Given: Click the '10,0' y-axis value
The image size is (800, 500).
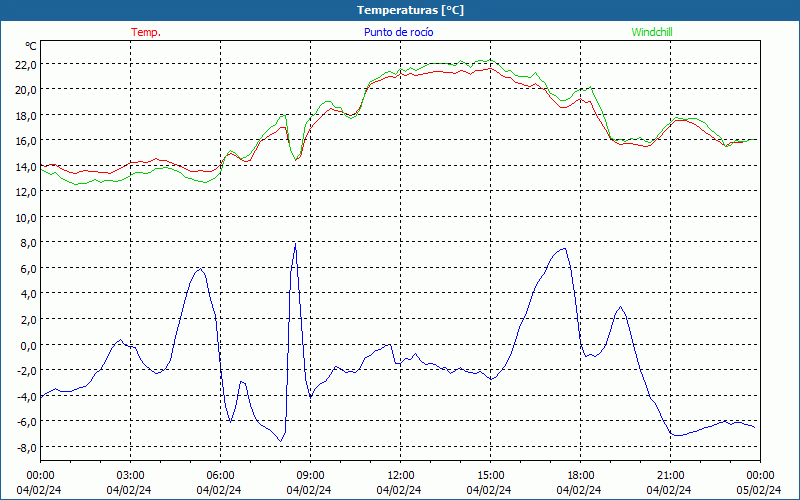Looking at the screenshot, I should click(26, 217).
